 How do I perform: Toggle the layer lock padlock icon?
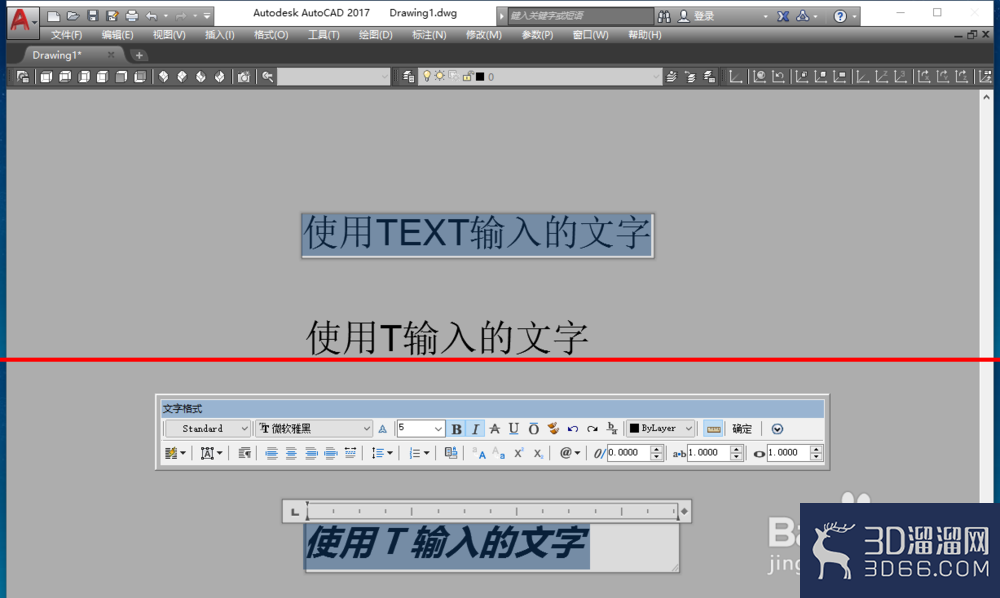coord(467,77)
